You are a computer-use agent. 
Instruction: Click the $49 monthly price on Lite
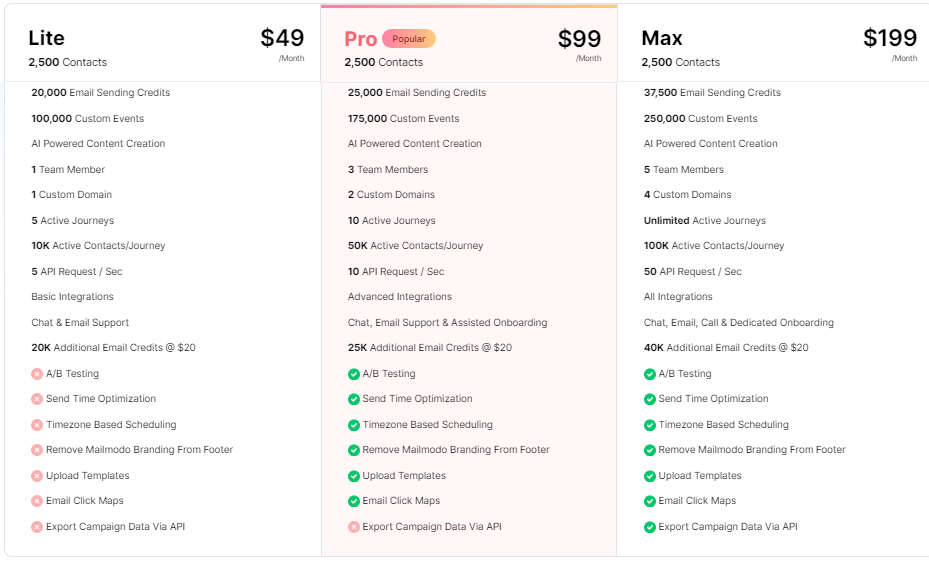pos(282,38)
